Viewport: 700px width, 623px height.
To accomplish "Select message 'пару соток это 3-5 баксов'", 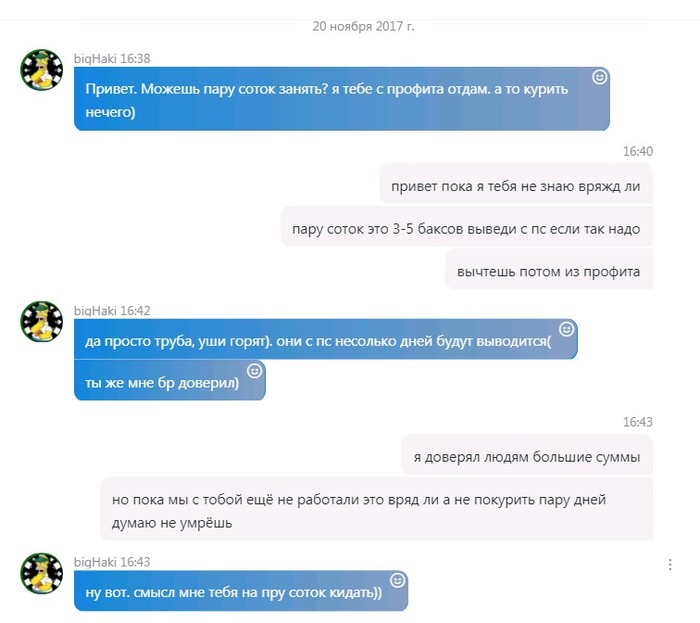I will [467, 229].
